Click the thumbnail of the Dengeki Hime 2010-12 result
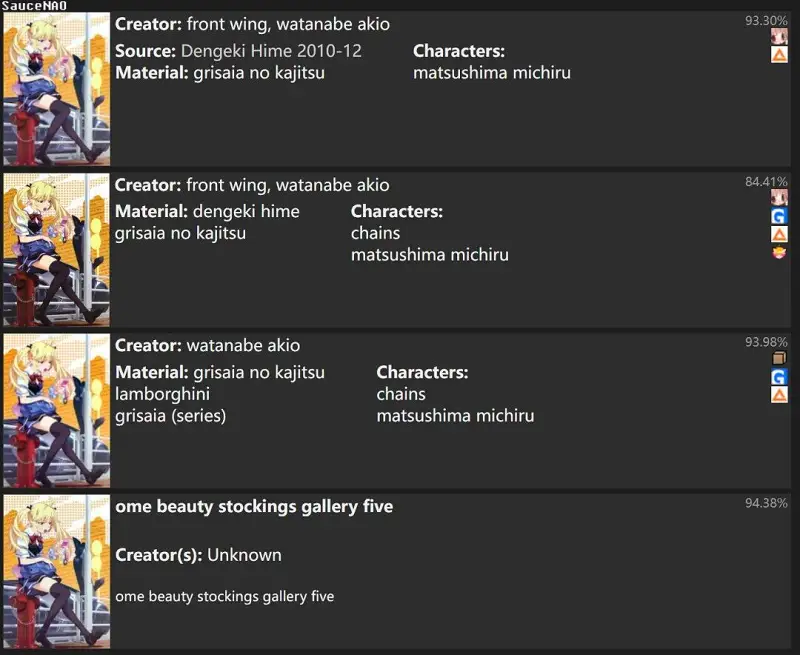This screenshot has height=655, width=800. click(x=57, y=89)
